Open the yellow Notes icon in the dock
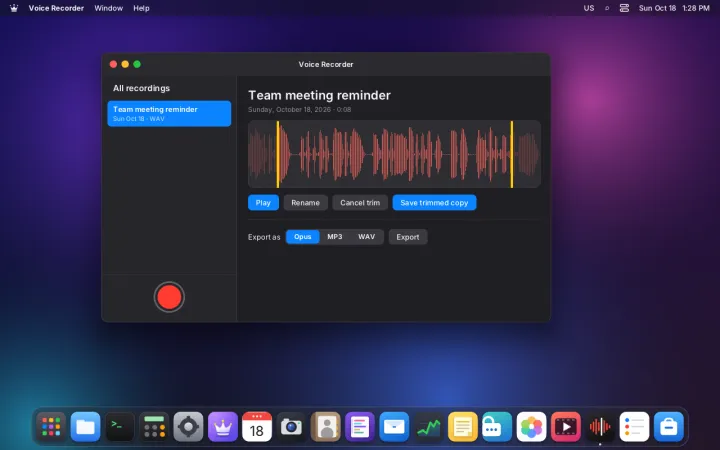This screenshot has width=720, height=450. [462, 427]
